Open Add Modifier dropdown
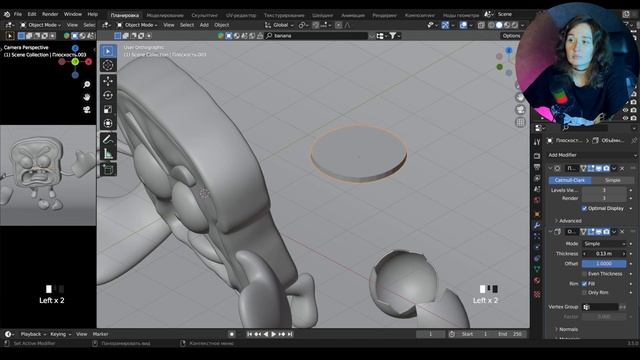Viewport: 640px width, 360px height. click(x=591, y=155)
